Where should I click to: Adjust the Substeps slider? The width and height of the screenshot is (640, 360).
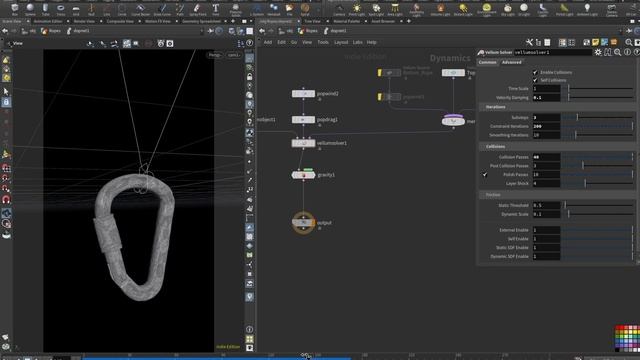pos(597,118)
